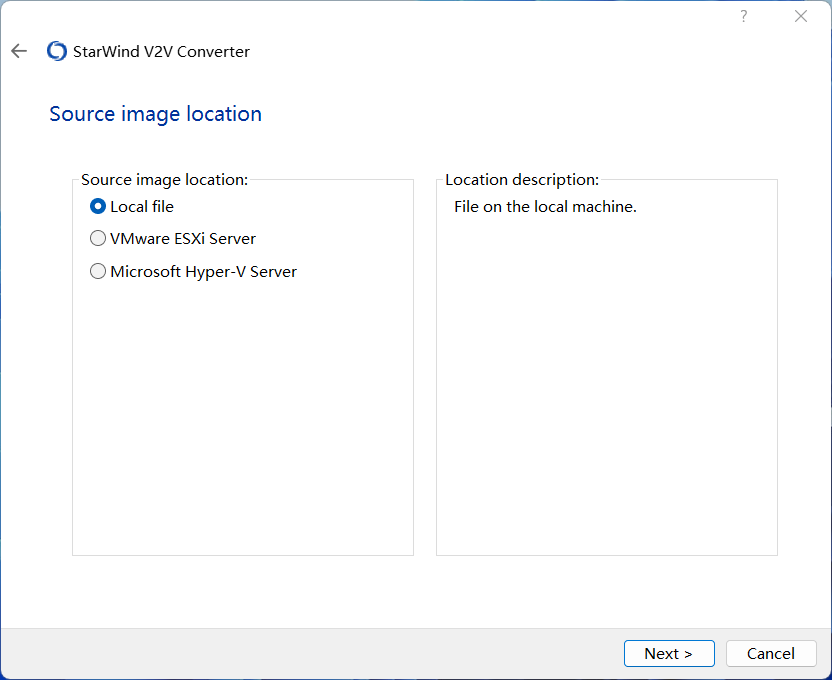Click the 'VMware ESXi Server' label text
The image size is (832, 680).
click(x=183, y=239)
